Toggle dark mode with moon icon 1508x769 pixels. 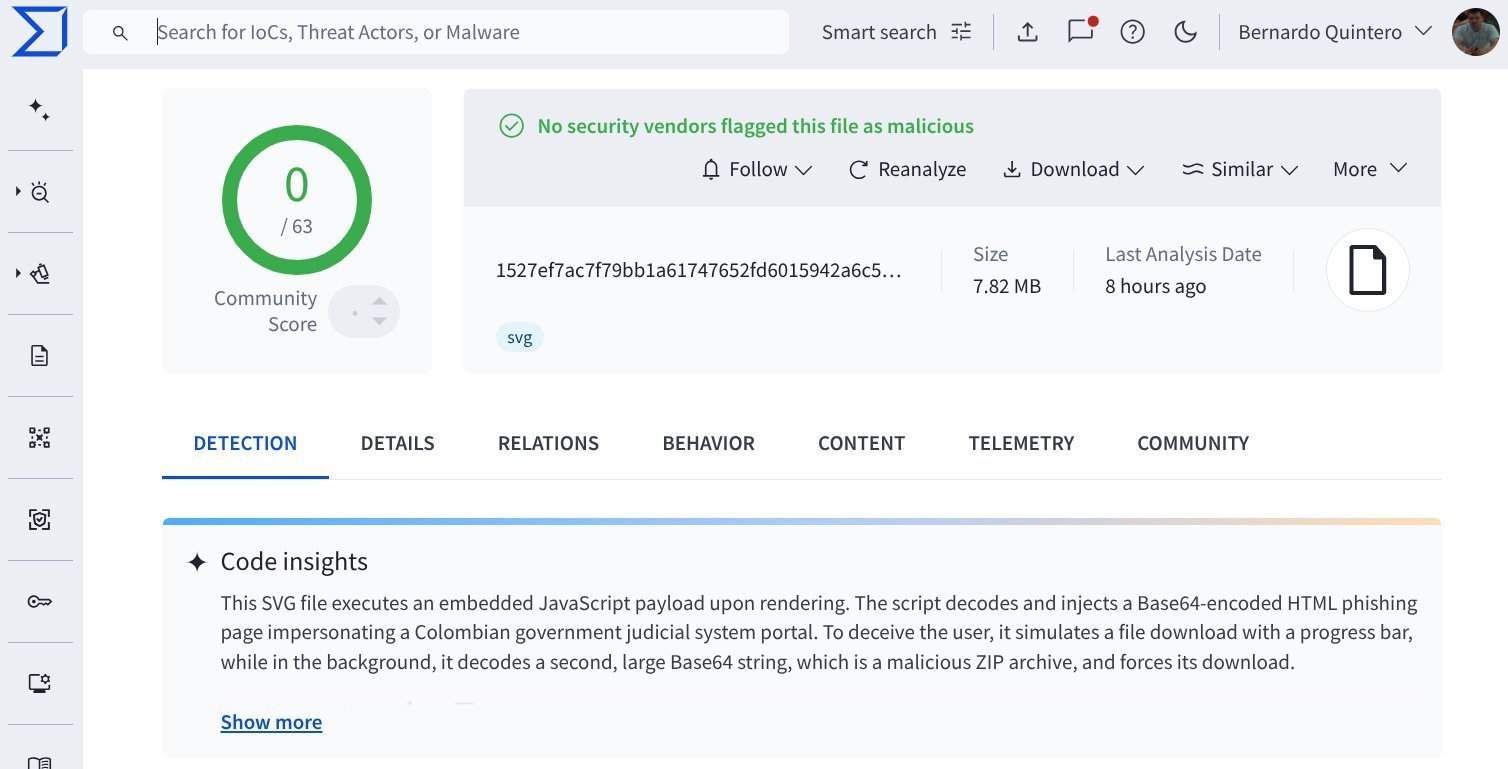pyautogui.click(x=1185, y=32)
